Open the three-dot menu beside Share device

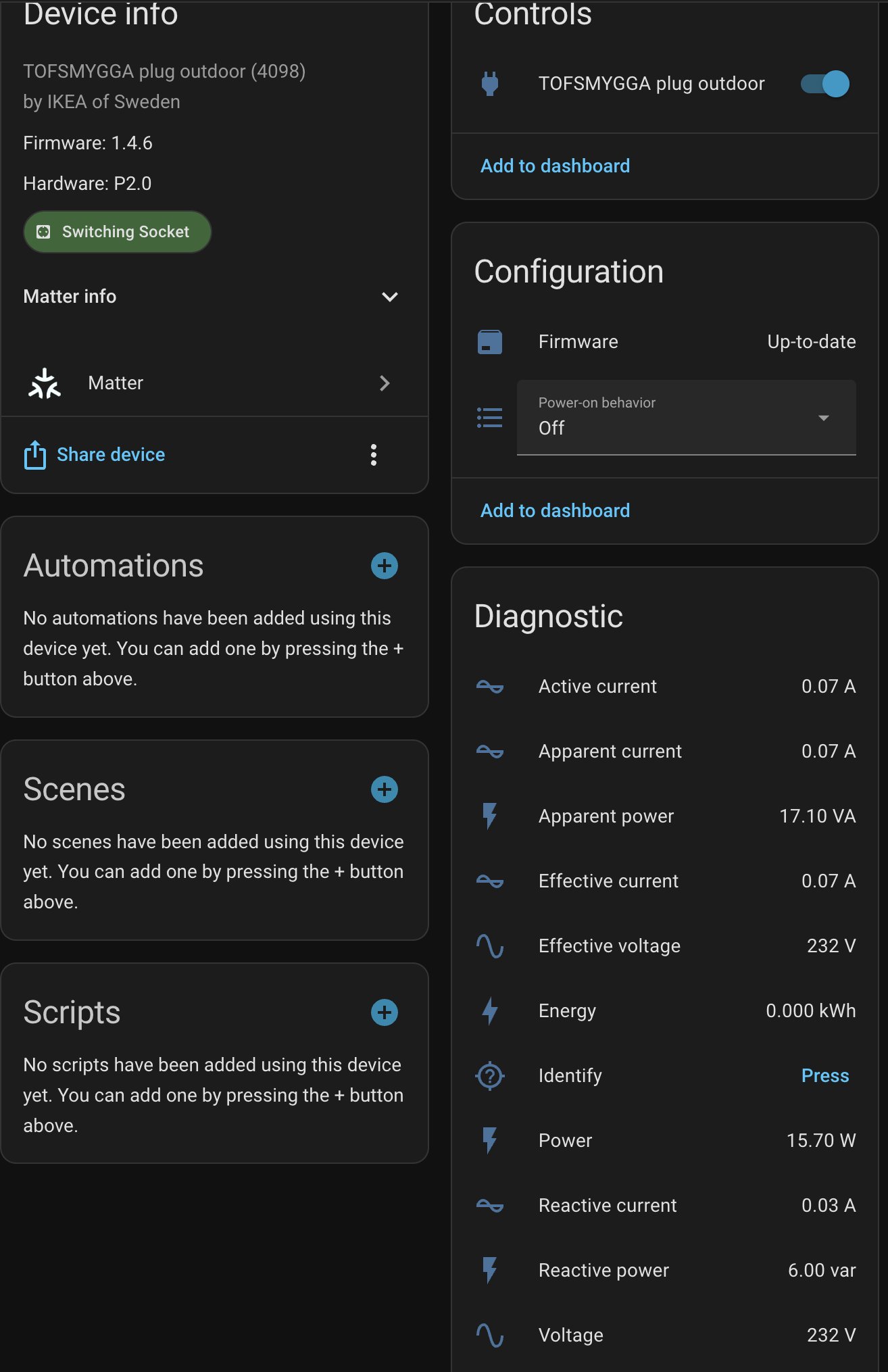(x=373, y=455)
